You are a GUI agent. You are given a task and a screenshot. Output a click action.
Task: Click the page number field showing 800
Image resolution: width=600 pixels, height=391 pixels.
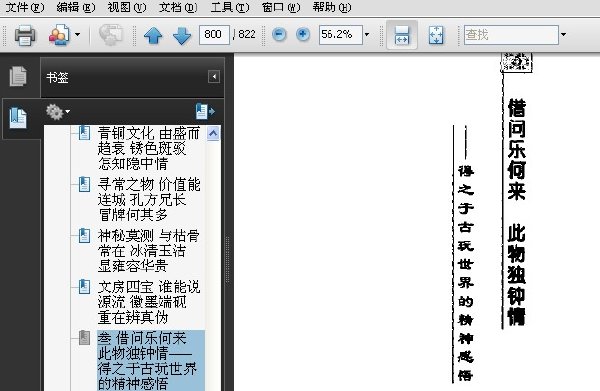click(214, 35)
